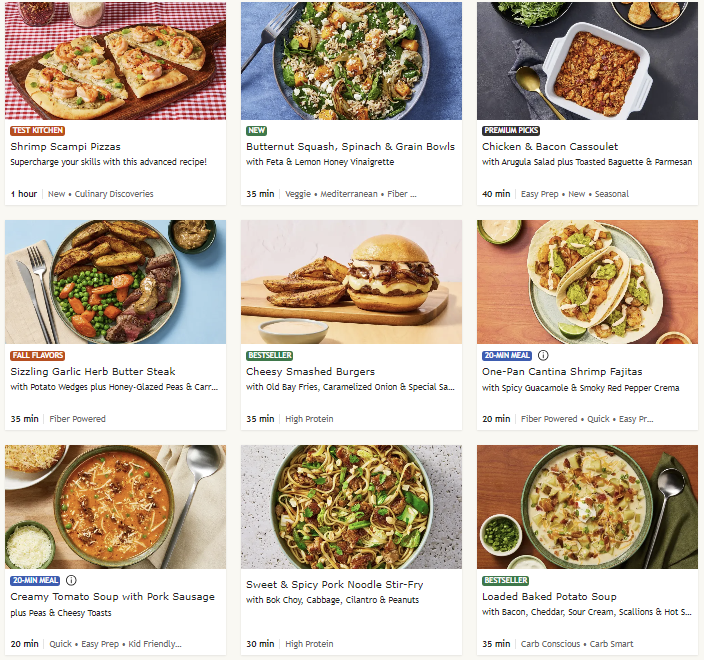Click the shrimp fajitas tacos photo
The width and height of the screenshot is (704, 660).
[587, 282]
